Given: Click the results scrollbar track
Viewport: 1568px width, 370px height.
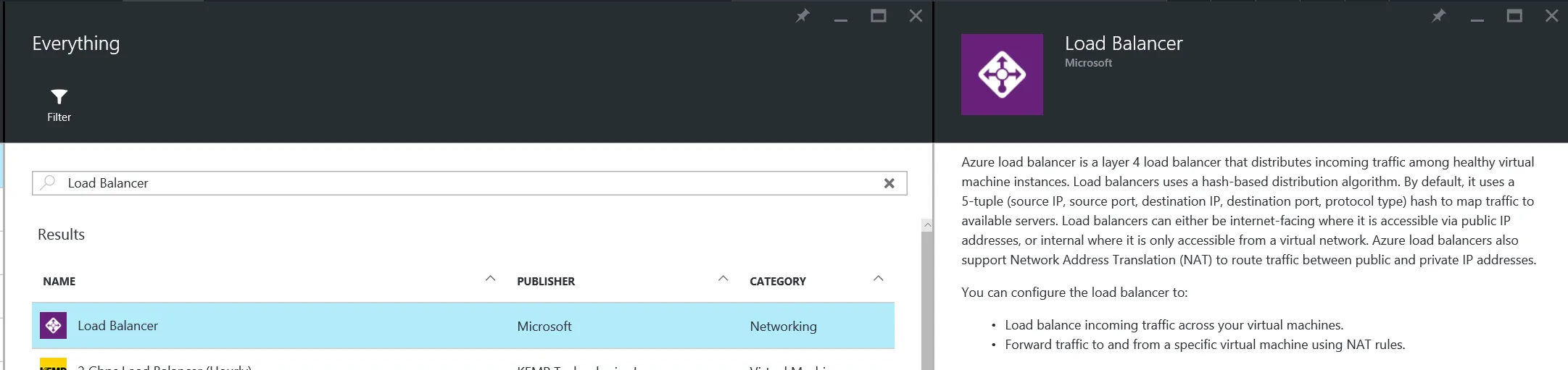Looking at the screenshot, I should tap(926, 304).
